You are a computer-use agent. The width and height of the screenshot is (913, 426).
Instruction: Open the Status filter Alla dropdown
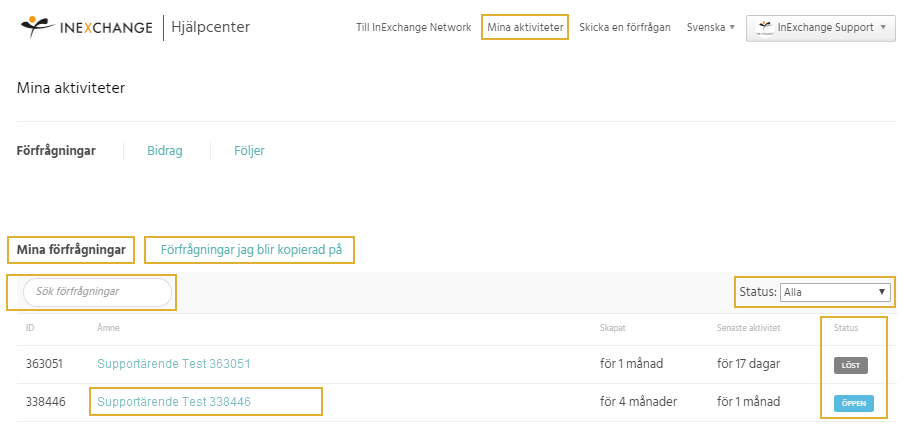[835, 292]
